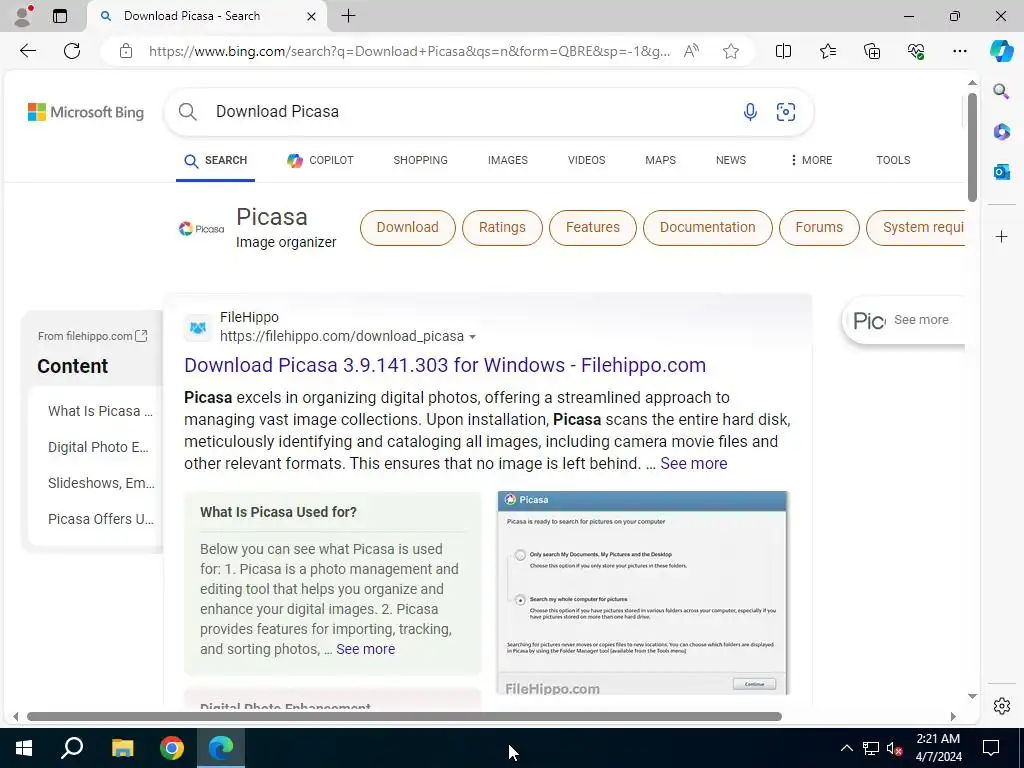Click the Forums pill button
The width and height of the screenshot is (1024, 768).
[819, 227]
